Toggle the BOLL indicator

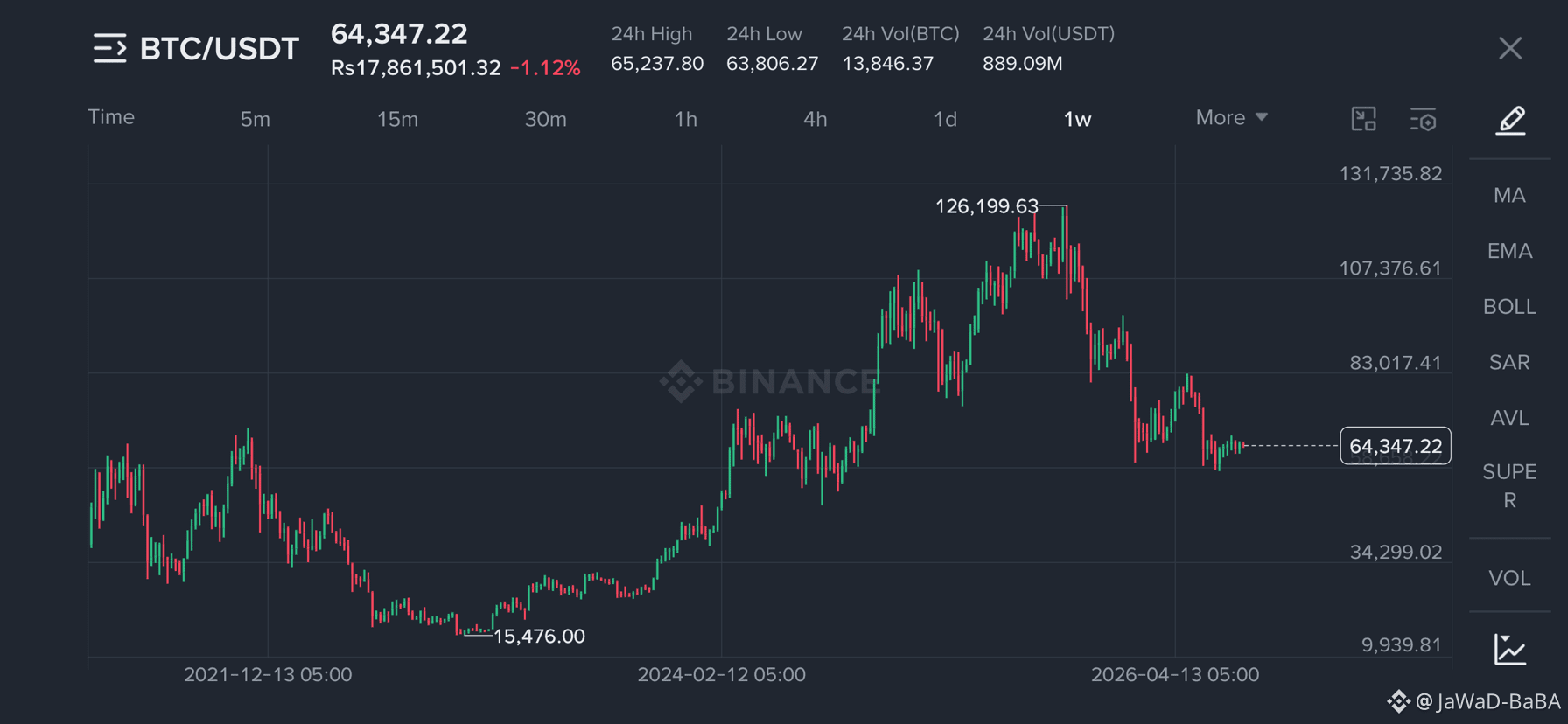[1509, 307]
